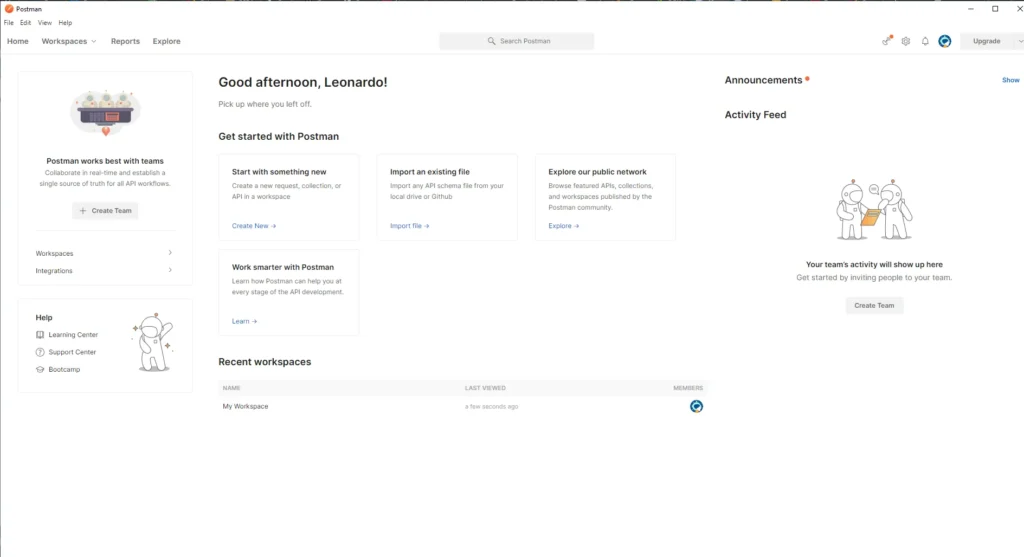Expand Workspaces chevron in sidebar
The height and width of the screenshot is (557, 1024).
coord(170,253)
